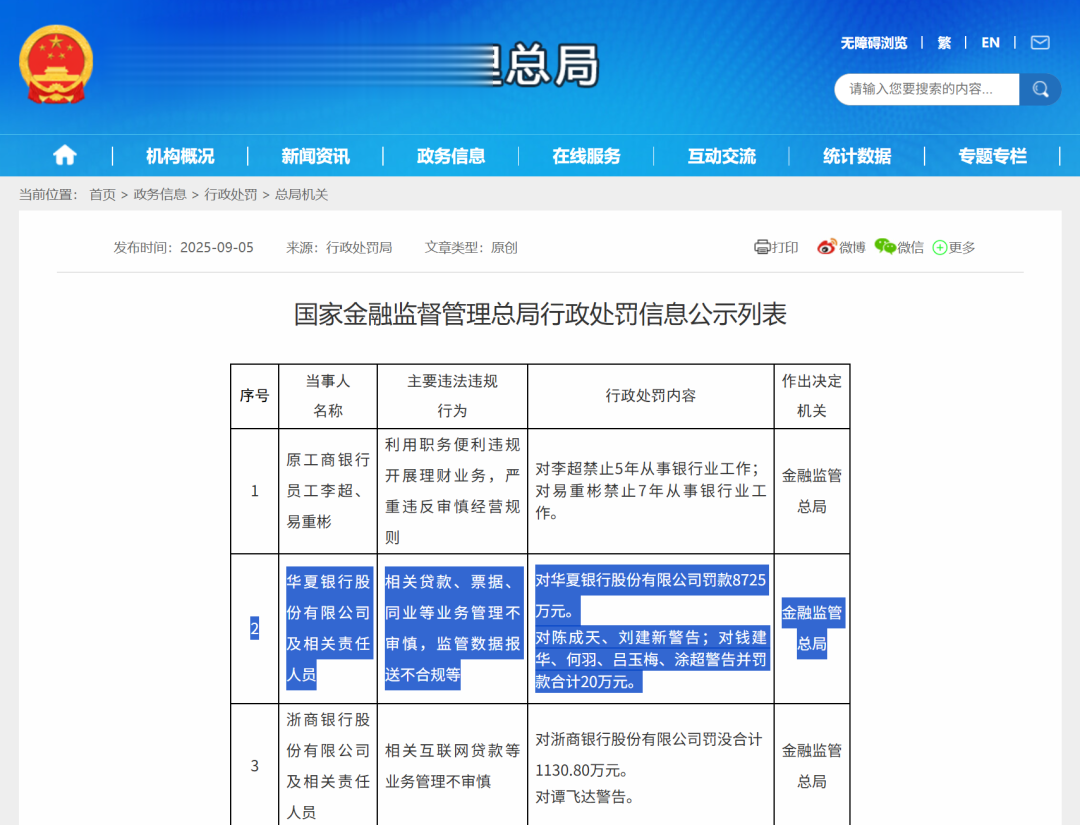Image resolution: width=1080 pixels, height=825 pixels.
Task: Click row number 1 cell
Action: pyautogui.click(x=254, y=491)
